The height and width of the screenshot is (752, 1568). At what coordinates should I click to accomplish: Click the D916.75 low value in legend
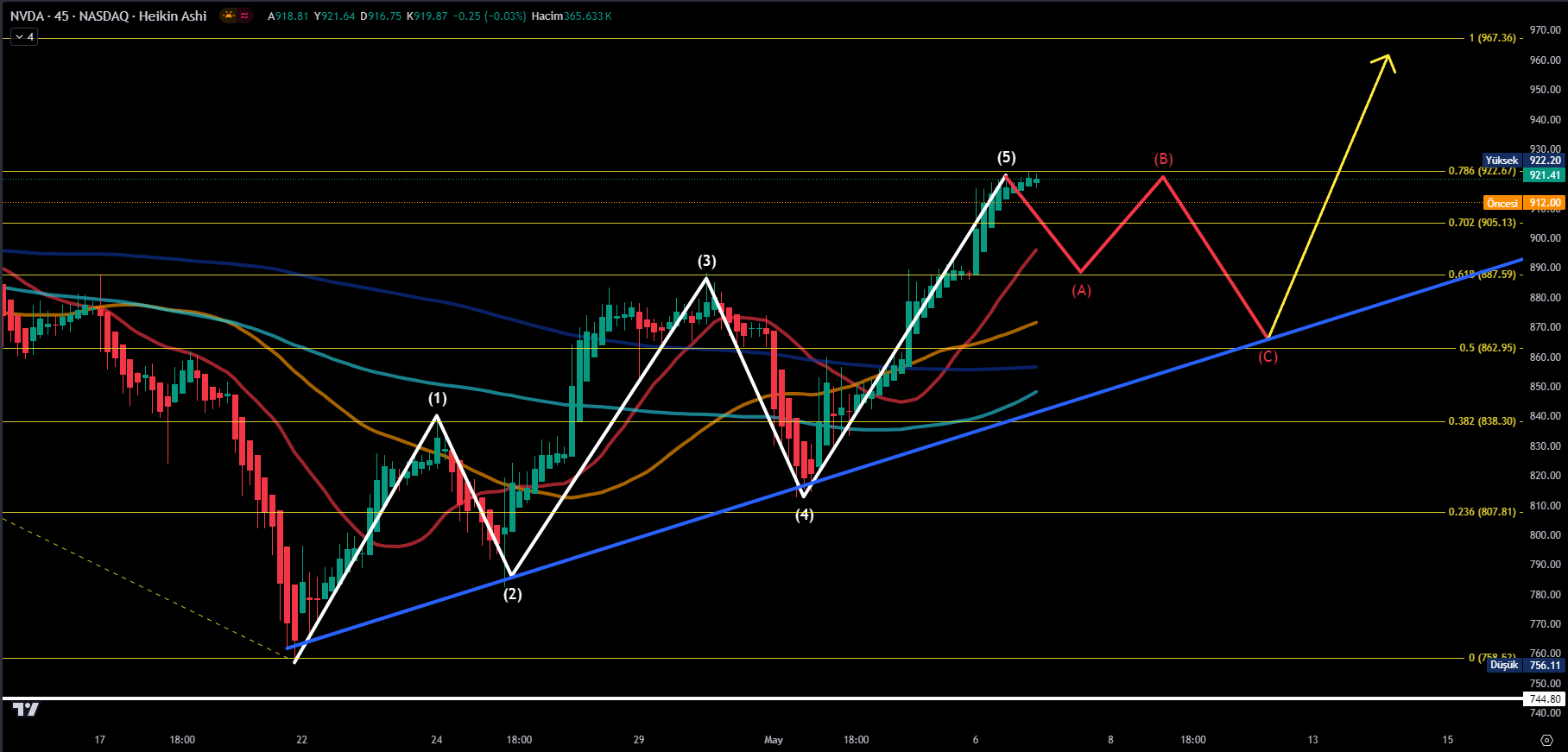[x=381, y=16]
